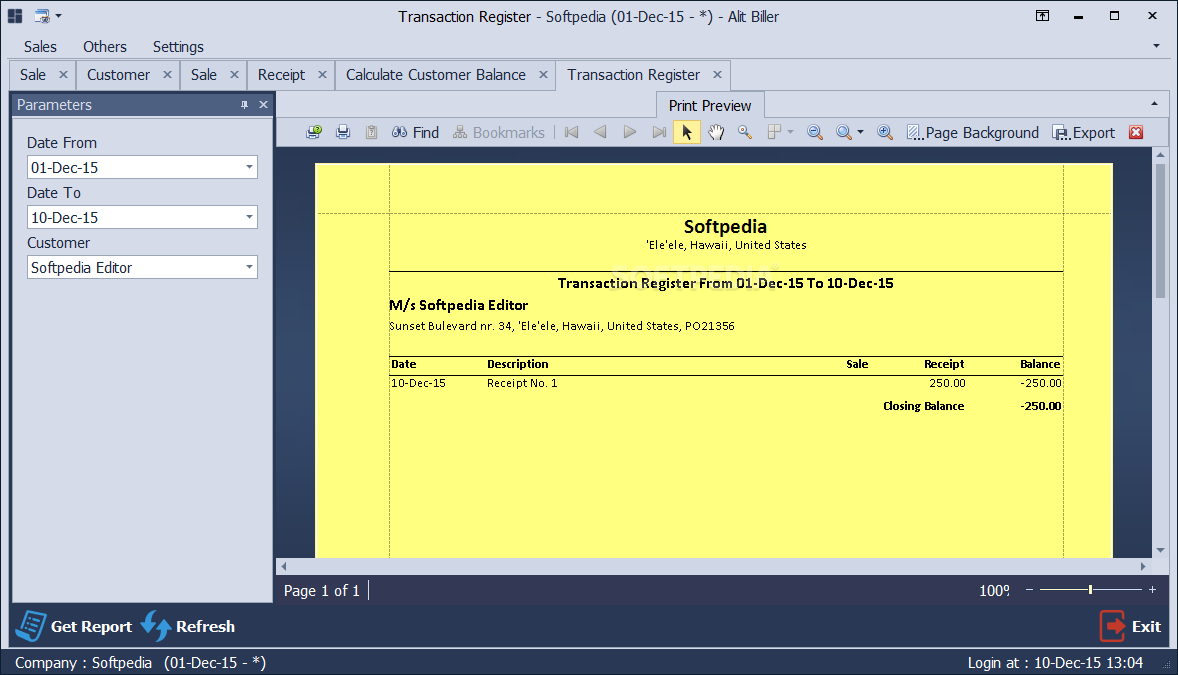Open the menu bar overflow arrow
Screen dimensions: 1178x675
coord(1156,47)
